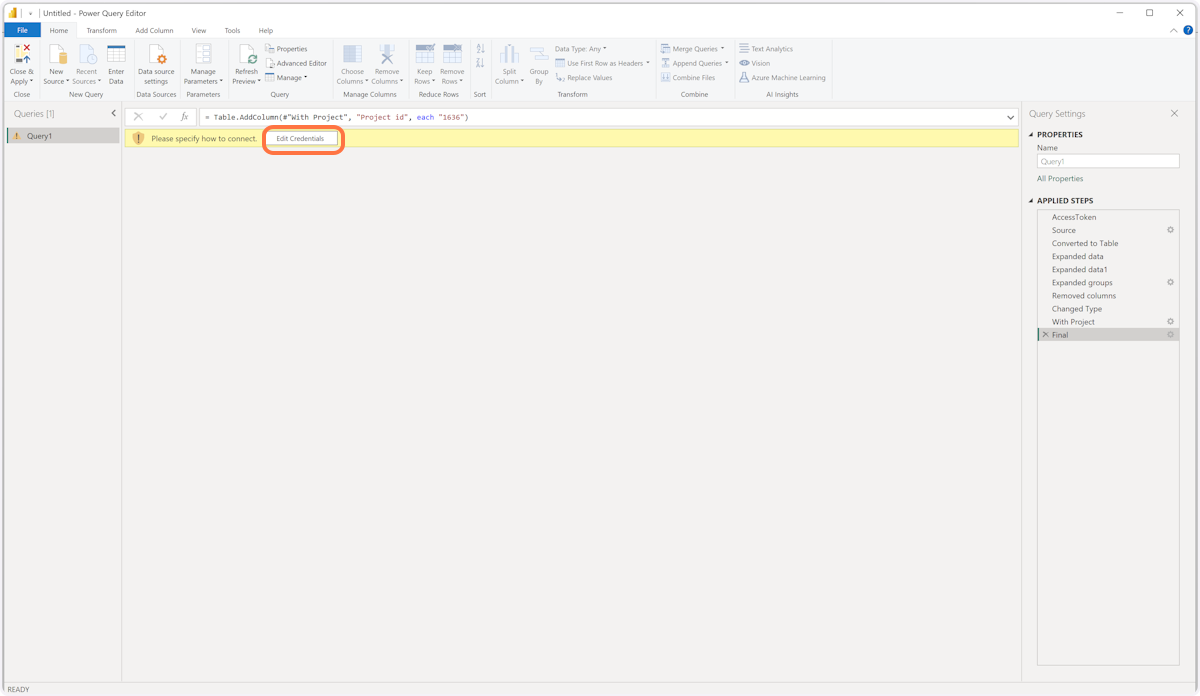Switch to the Tools tab
The width and height of the screenshot is (1200, 696).
point(232,31)
